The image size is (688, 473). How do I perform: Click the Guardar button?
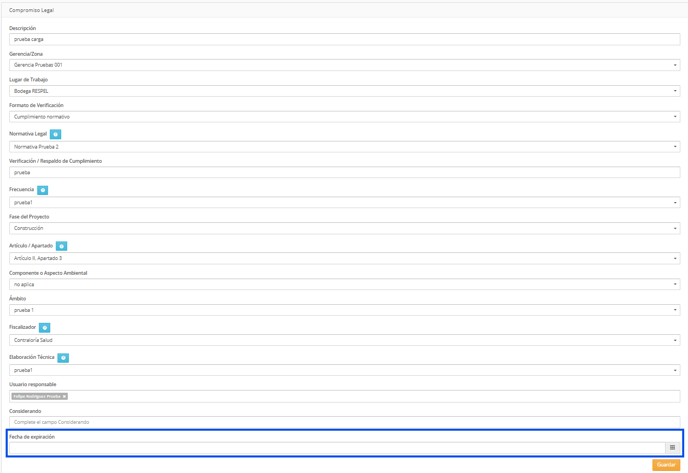666,465
